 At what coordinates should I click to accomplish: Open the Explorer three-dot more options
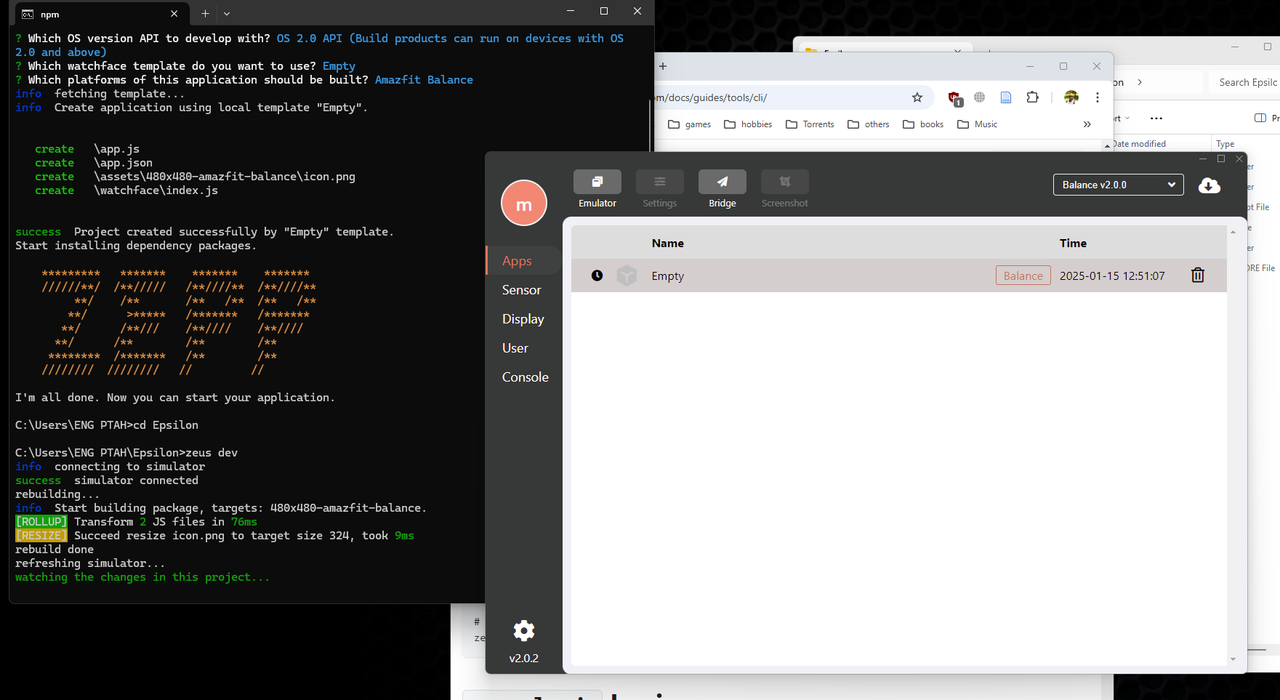click(1156, 118)
